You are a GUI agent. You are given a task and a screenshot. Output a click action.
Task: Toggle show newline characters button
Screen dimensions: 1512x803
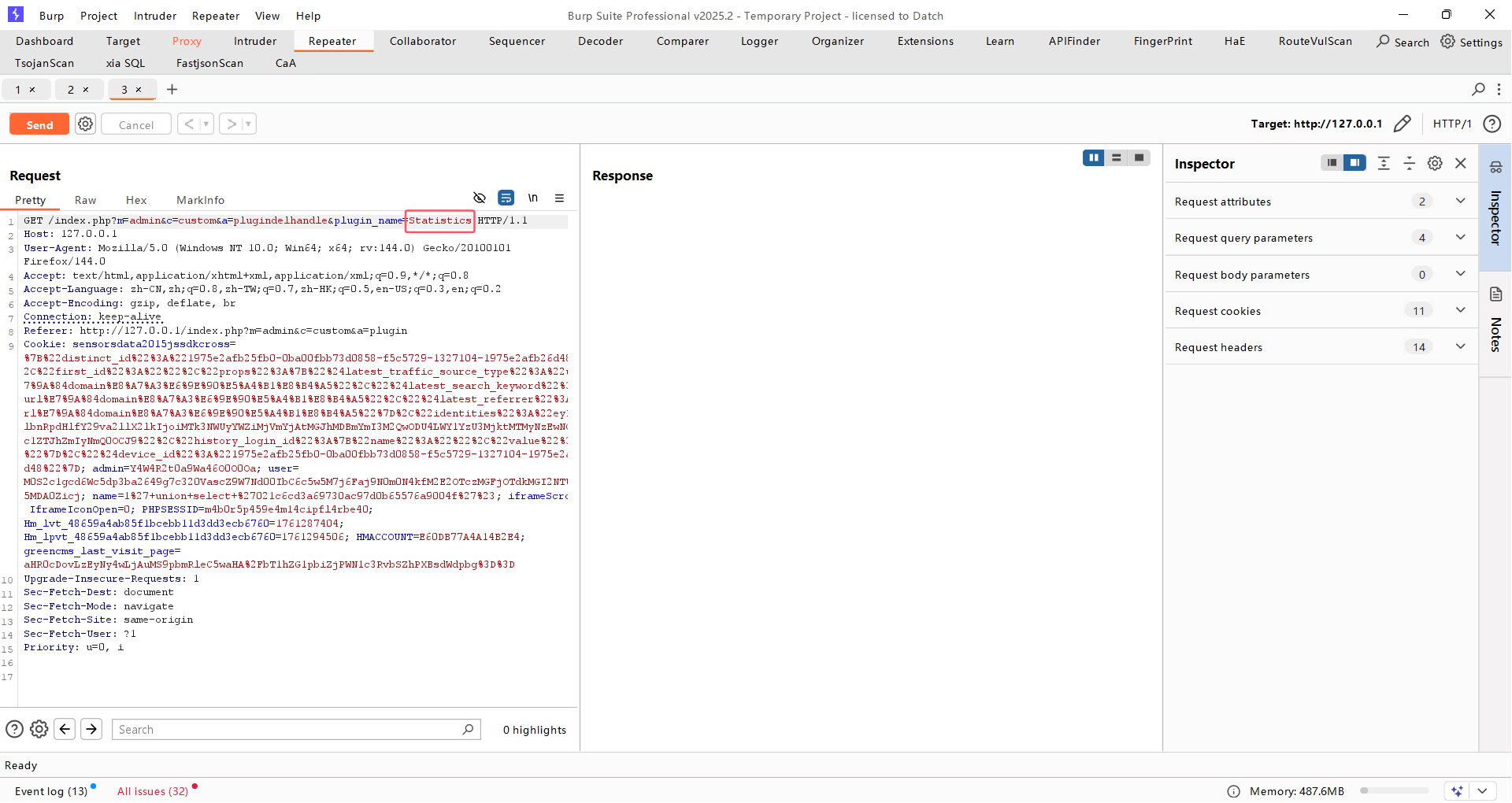(x=533, y=198)
